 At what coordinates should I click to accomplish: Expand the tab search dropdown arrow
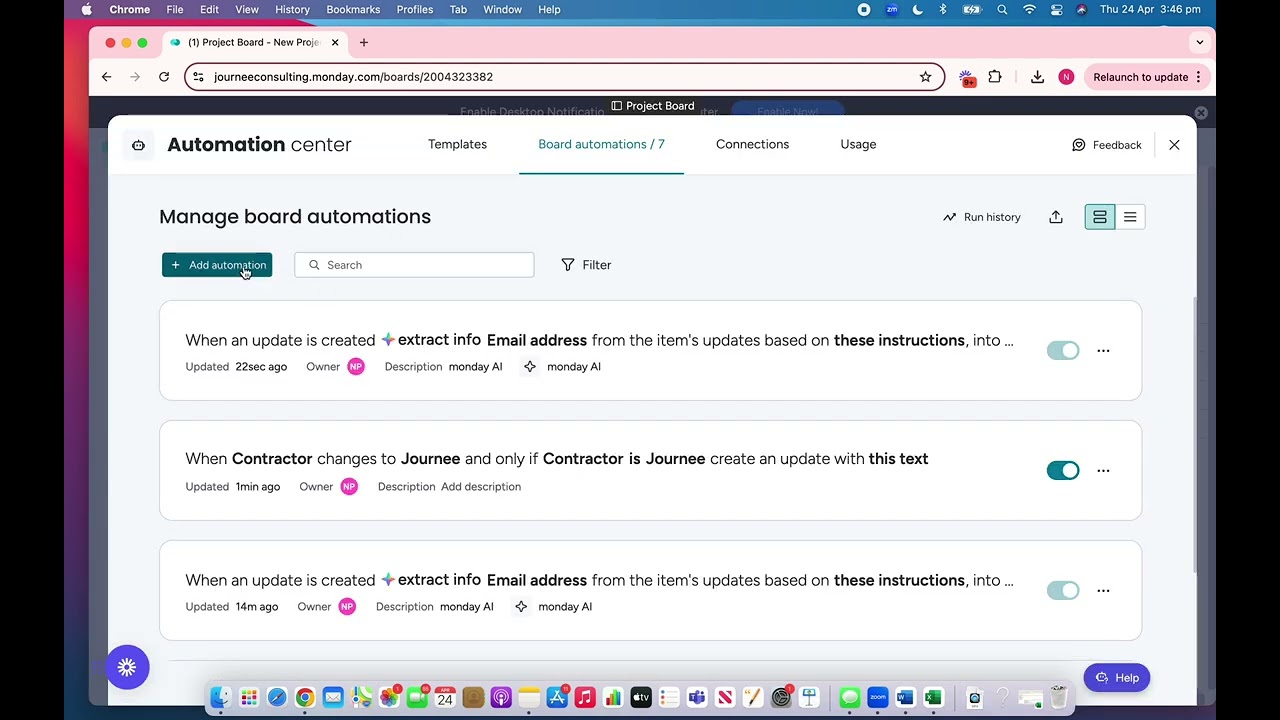coord(1200,42)
